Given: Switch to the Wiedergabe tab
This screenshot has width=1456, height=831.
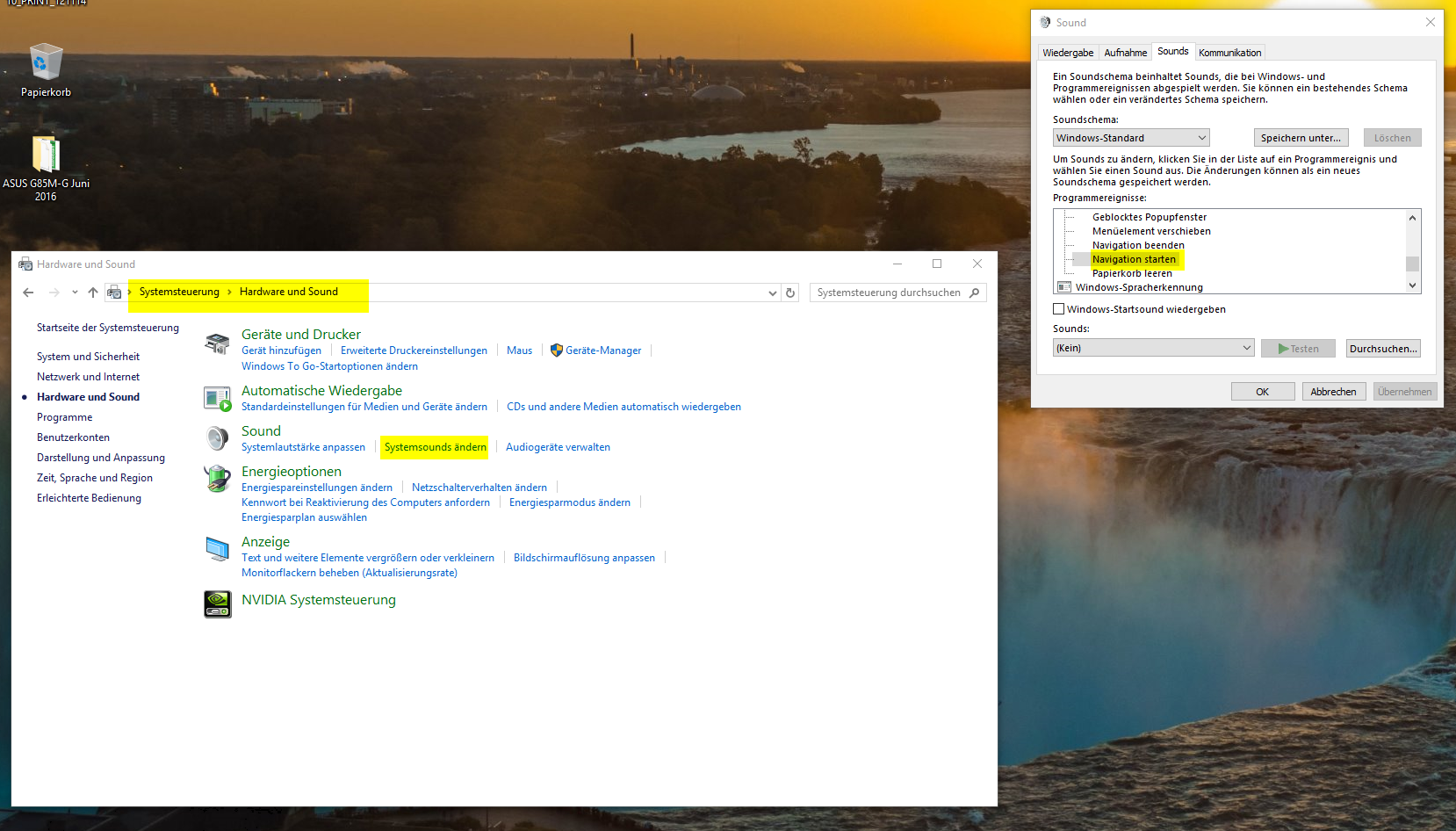Looking at the screenshot, I should pyautogui.click(x=1068, y=53).
